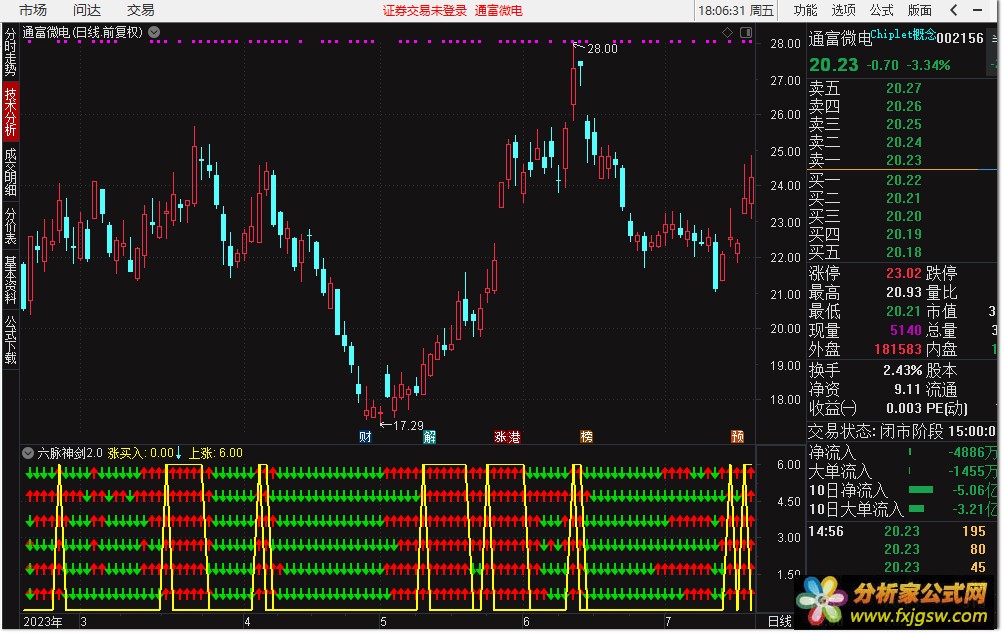Viewport: 1004px width, 633px height.
Task: Click the 17.29 low price label on chart
Action: click(408, 426)
